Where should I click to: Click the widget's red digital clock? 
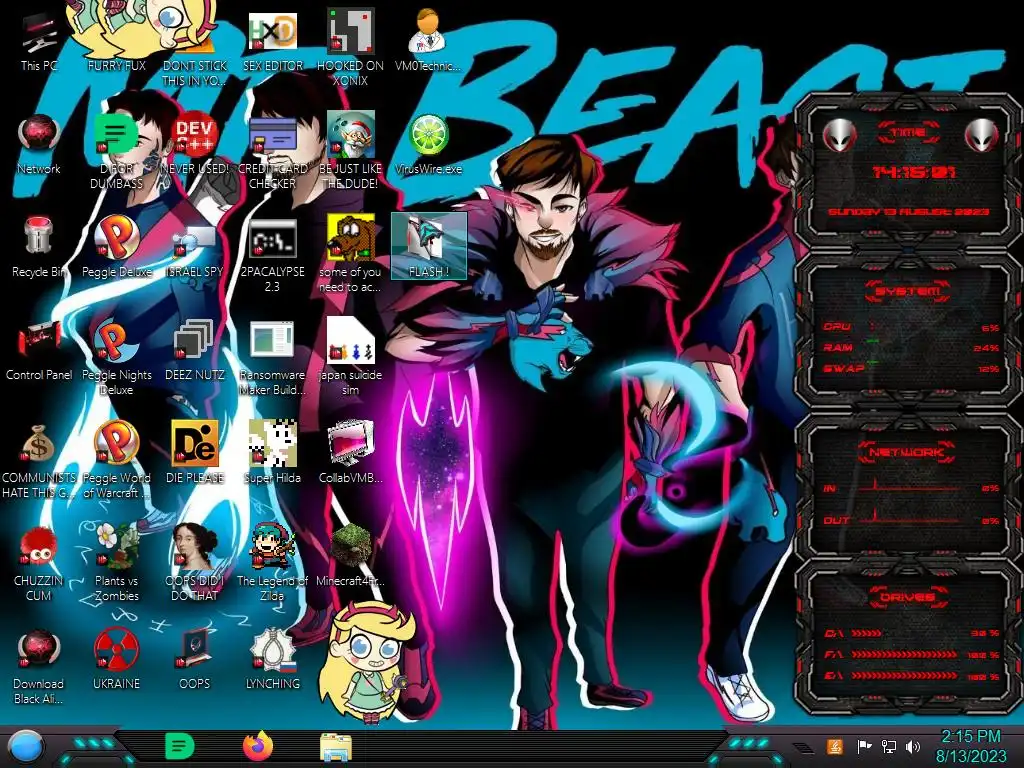pyautogui.click(x=914, y=172)
